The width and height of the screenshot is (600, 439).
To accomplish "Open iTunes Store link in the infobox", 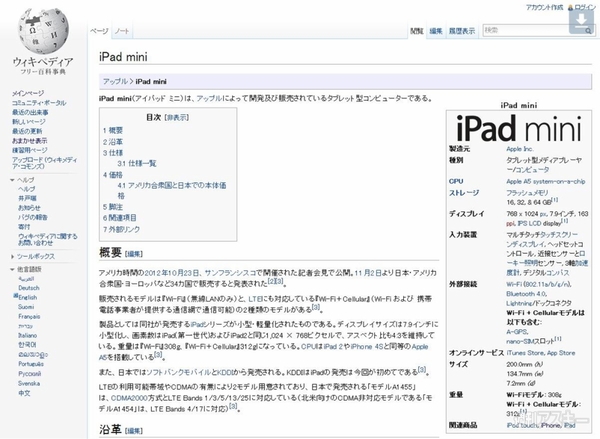I will 525,353.
